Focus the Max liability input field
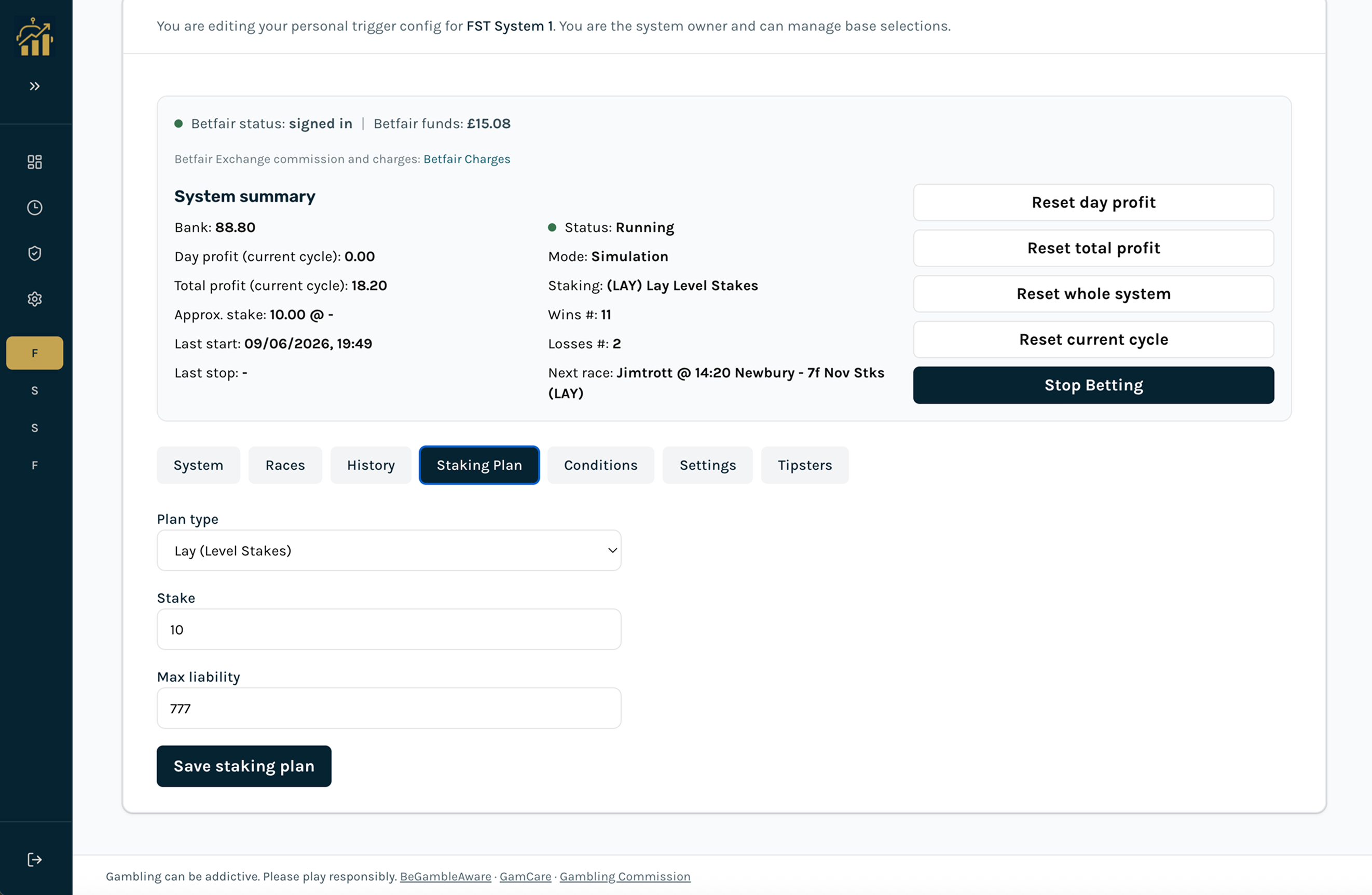1372x895 pixels. point(389,708)
